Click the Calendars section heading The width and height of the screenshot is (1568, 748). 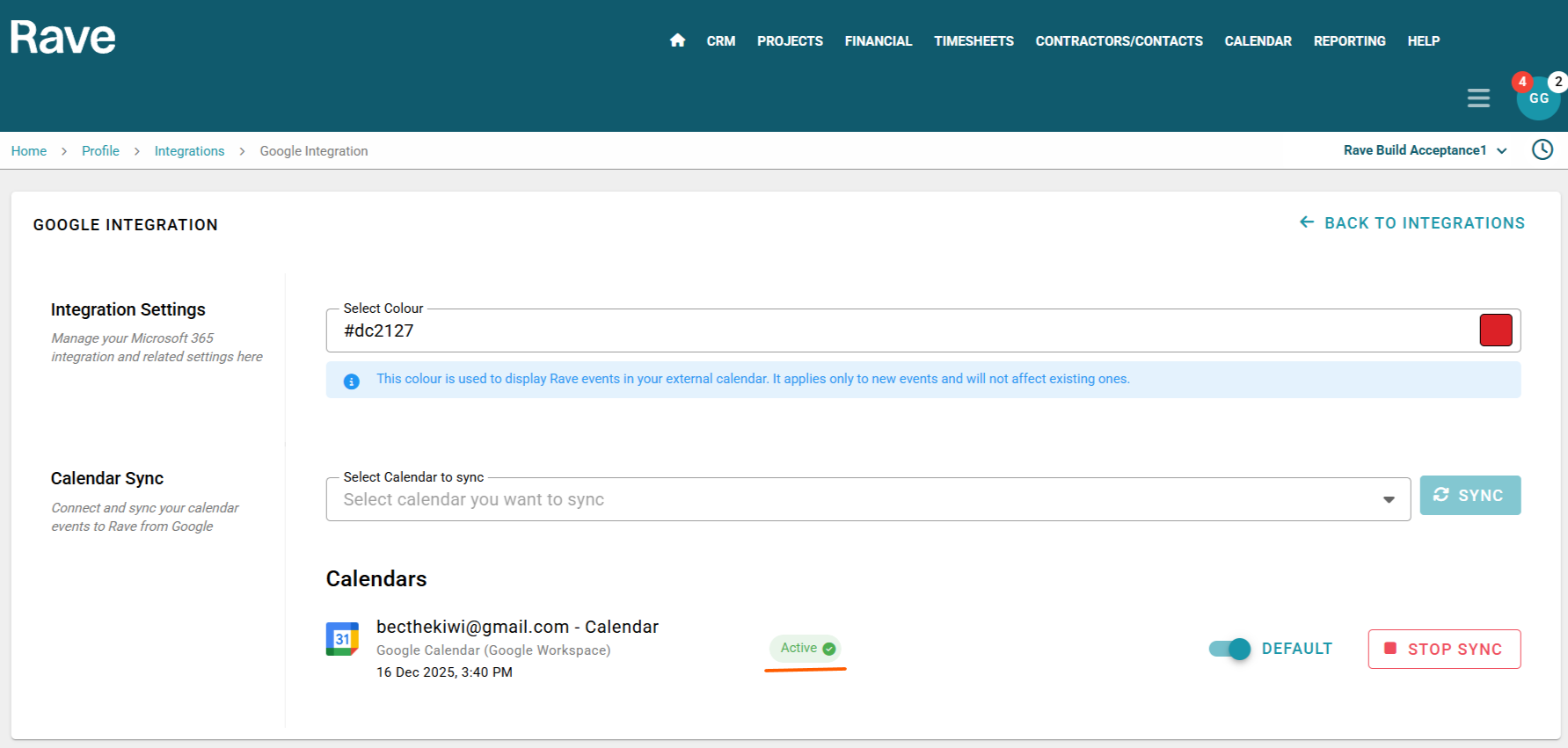pyautogui.click(x=376, y=579)
